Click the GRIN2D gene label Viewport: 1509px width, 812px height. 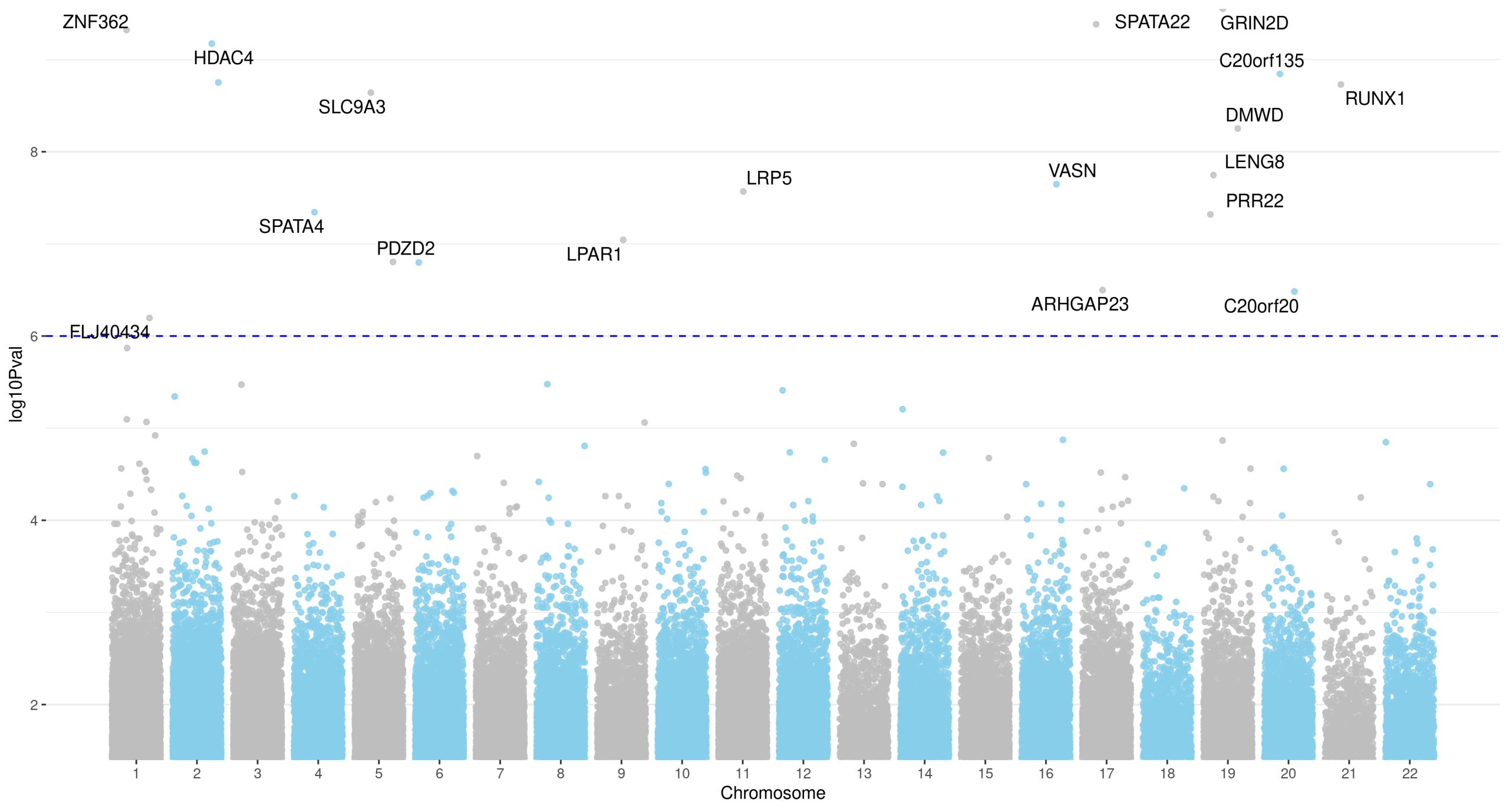point(1254,24)
